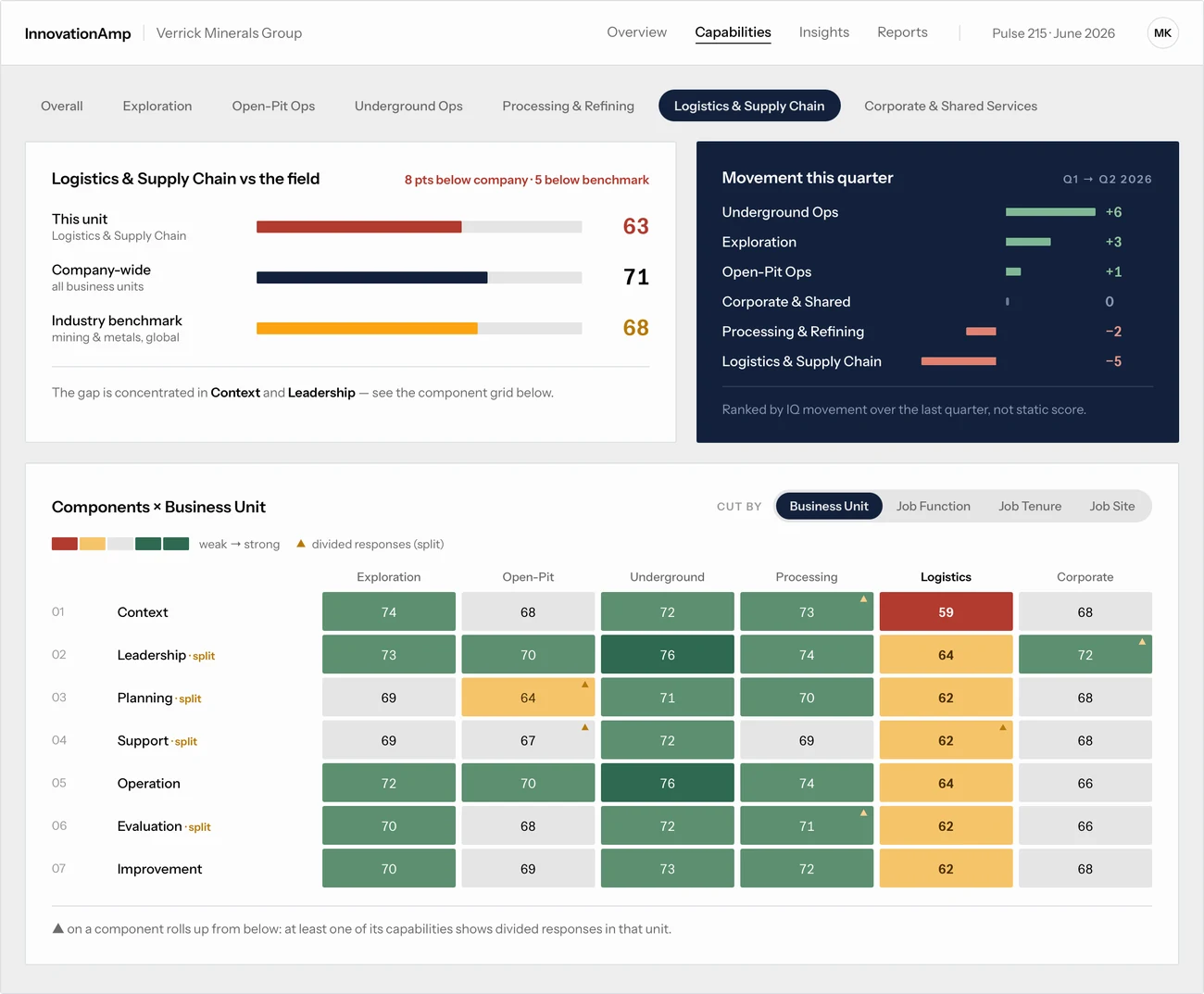This screenshot has height=994, width=1204.
Task: Click the split triangle in Processing Evaluation cell
Action: [x=863, y=812]
